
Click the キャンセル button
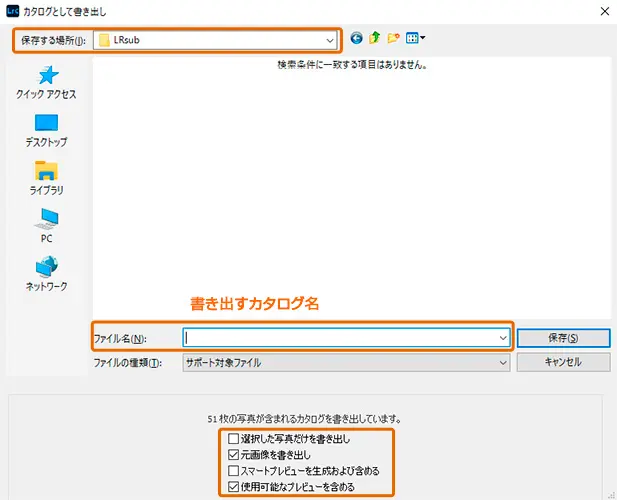pos(563,362)
